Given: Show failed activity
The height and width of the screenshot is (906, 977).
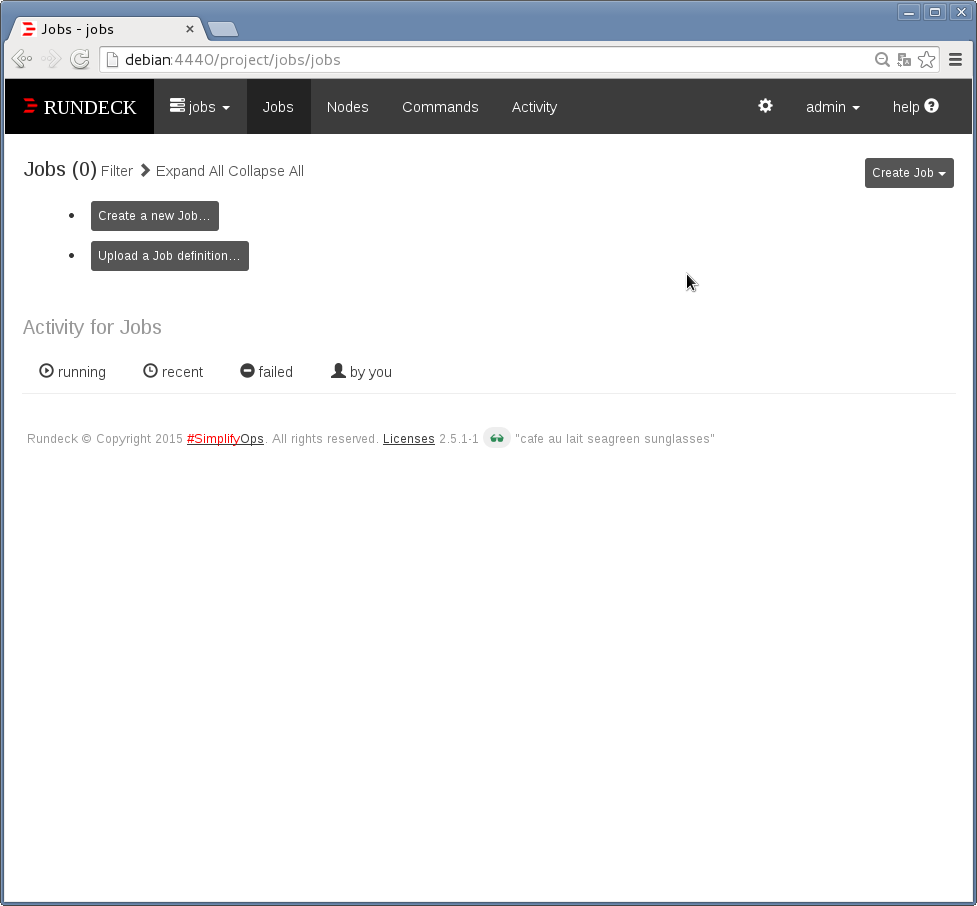Looking at the screenshot, I should (266, 371).
